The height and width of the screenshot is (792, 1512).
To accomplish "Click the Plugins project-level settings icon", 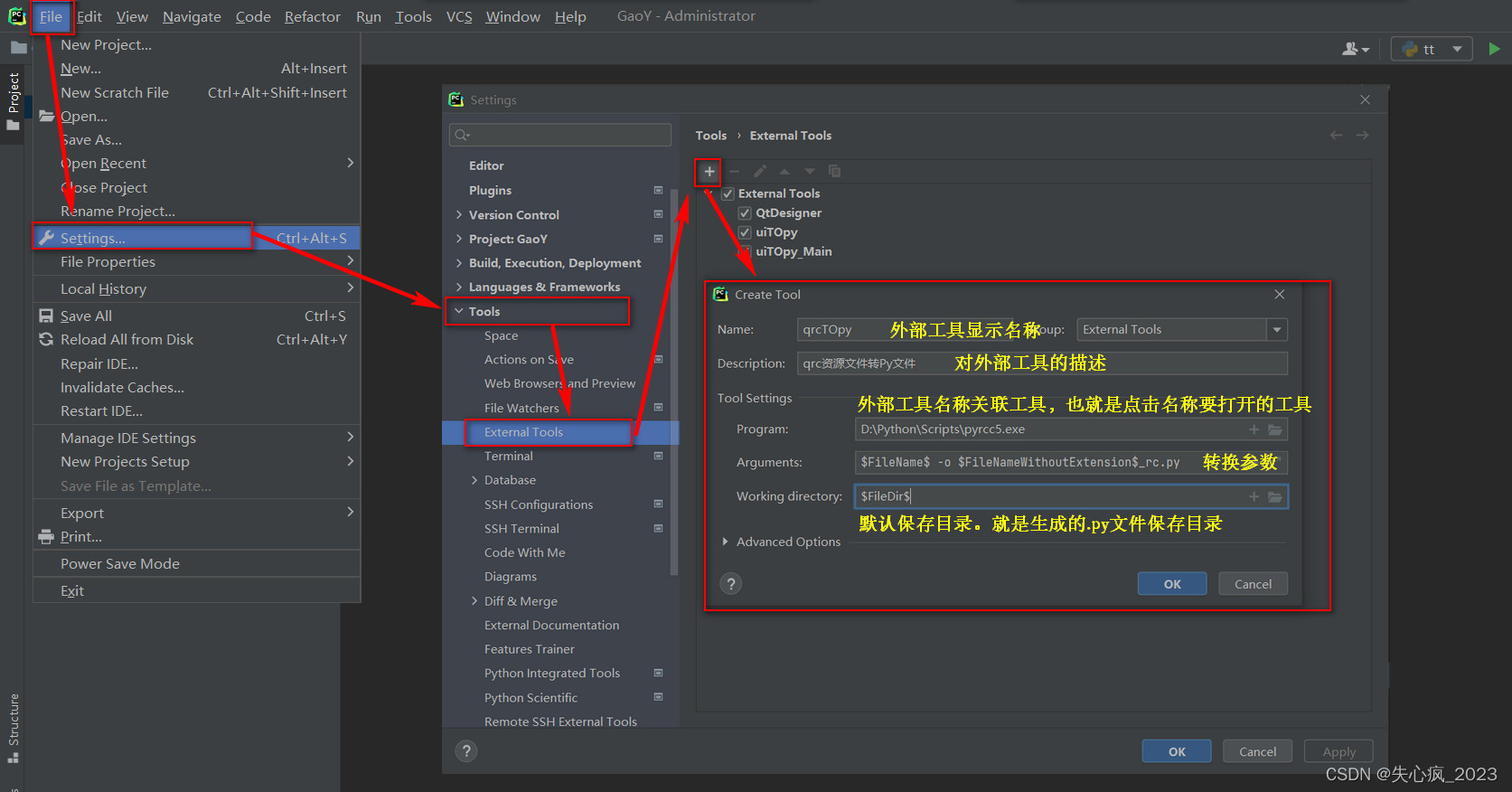I will [658, 191].
